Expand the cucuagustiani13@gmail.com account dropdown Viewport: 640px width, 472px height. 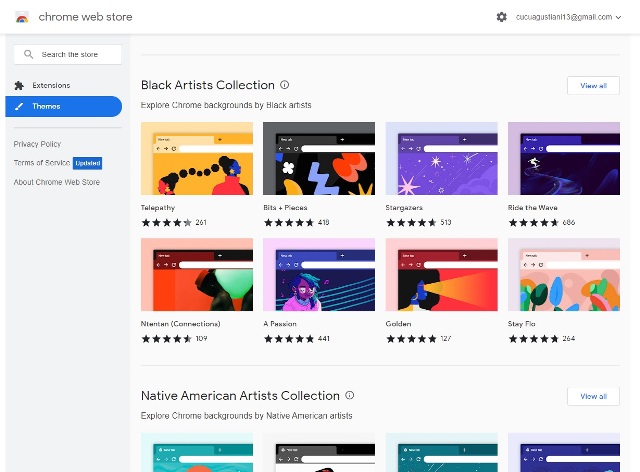click(569, 17)
